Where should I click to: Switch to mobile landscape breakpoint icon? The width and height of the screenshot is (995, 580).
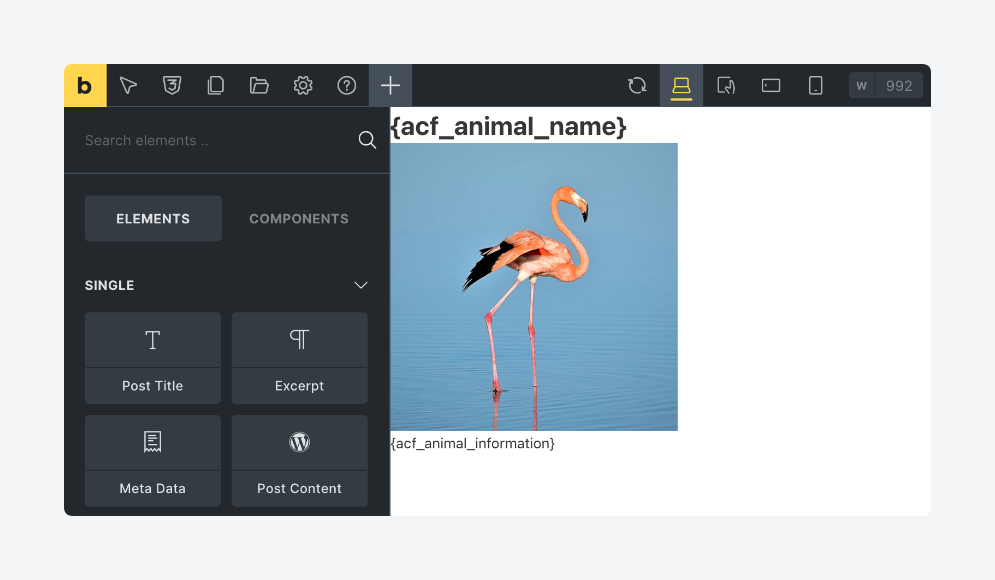pyautogui.click(x=771, y=85)
